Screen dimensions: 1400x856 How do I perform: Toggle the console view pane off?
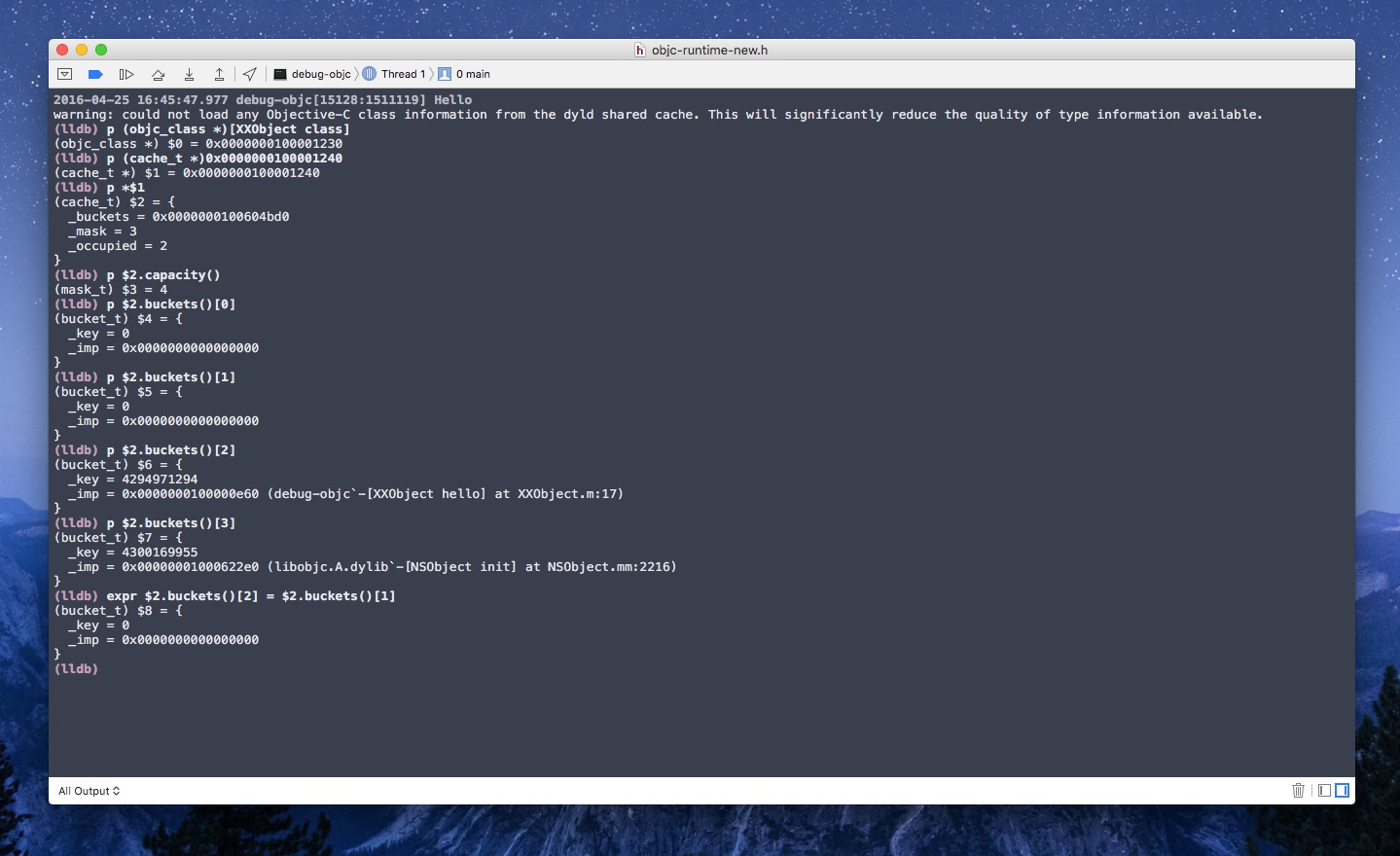pos(1343,790)
